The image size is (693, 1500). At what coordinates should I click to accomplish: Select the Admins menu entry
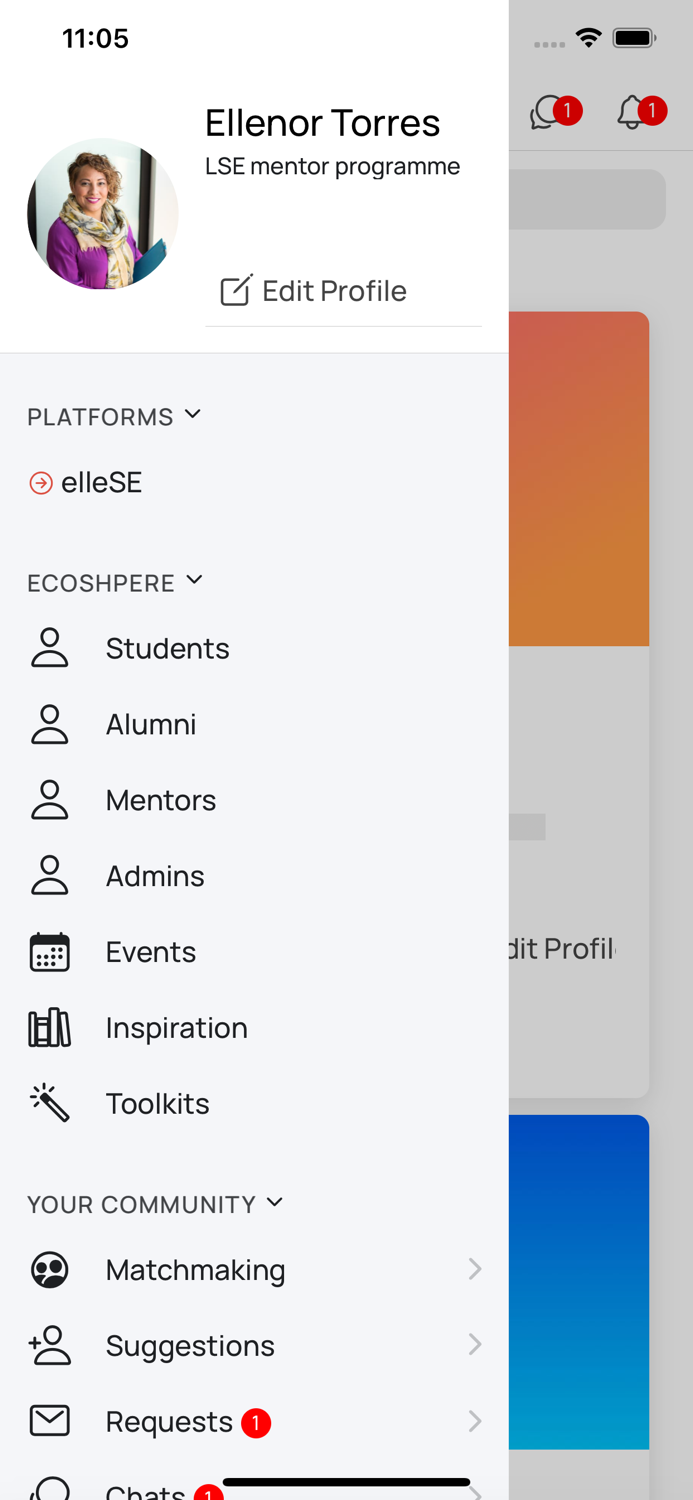click(x=155, y=876)
